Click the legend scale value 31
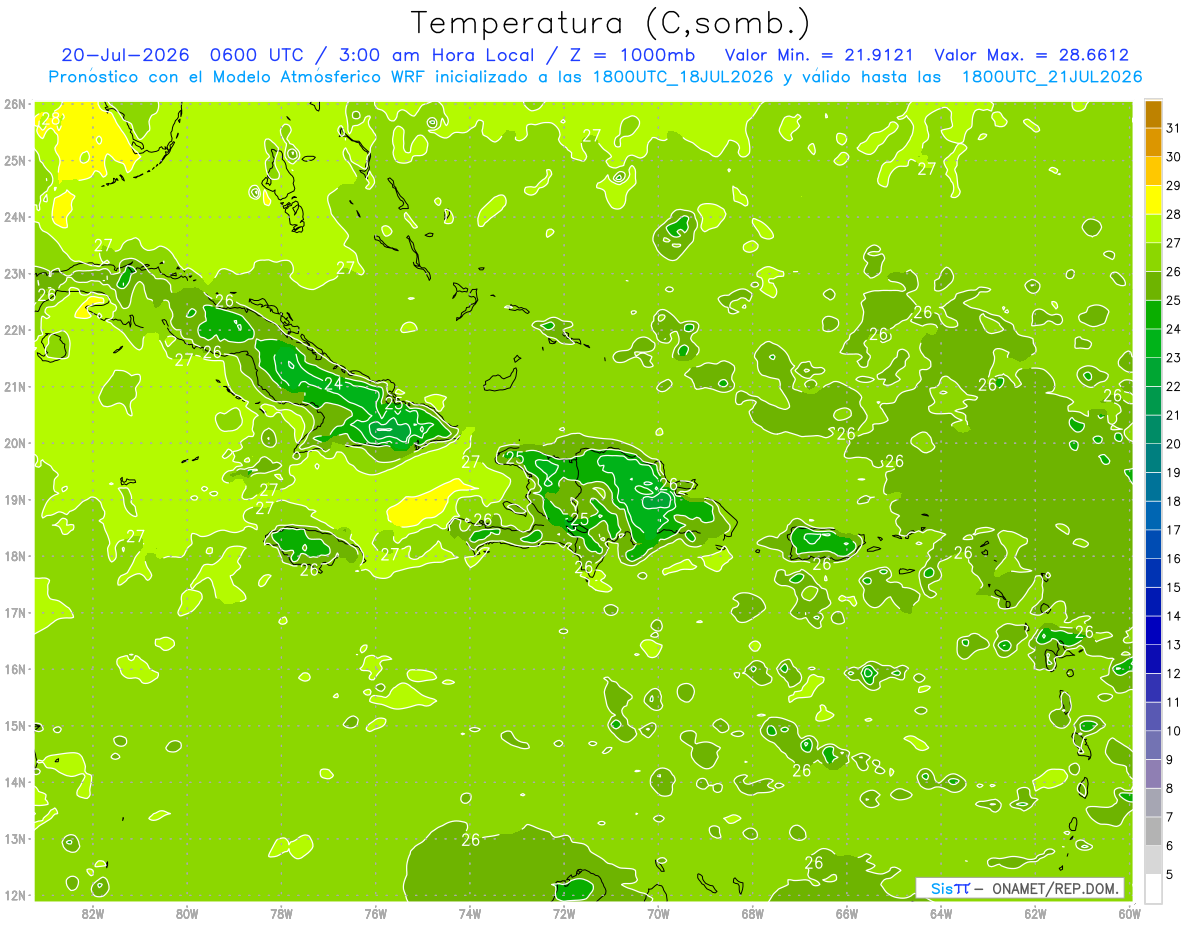 click(1174, 128)
